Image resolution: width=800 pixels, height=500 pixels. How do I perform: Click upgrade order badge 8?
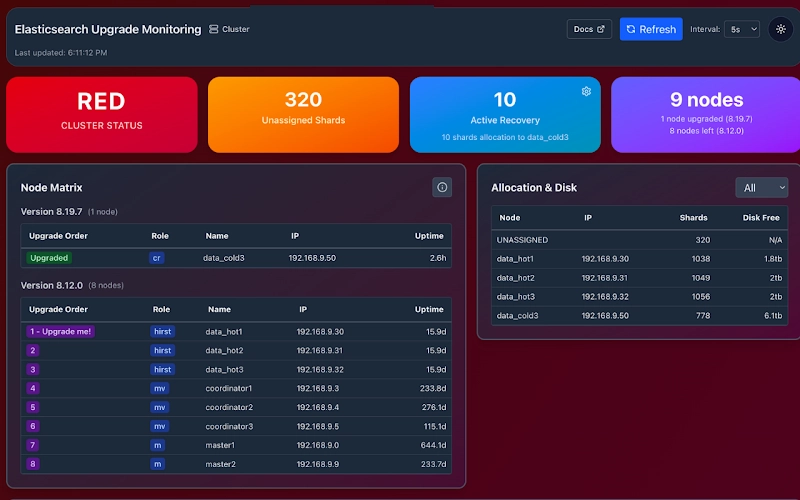pos(33,464)
